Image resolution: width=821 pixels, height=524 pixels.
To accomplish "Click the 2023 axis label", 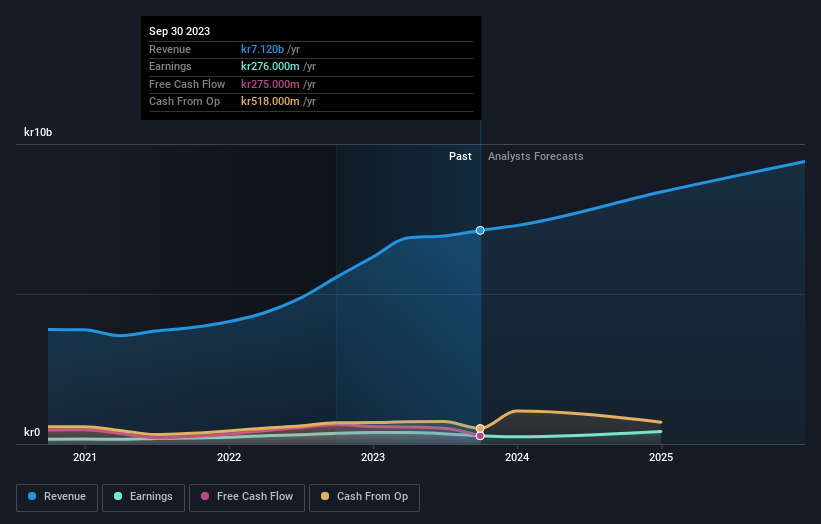I will pyautogui.click(x=373, y=457).
